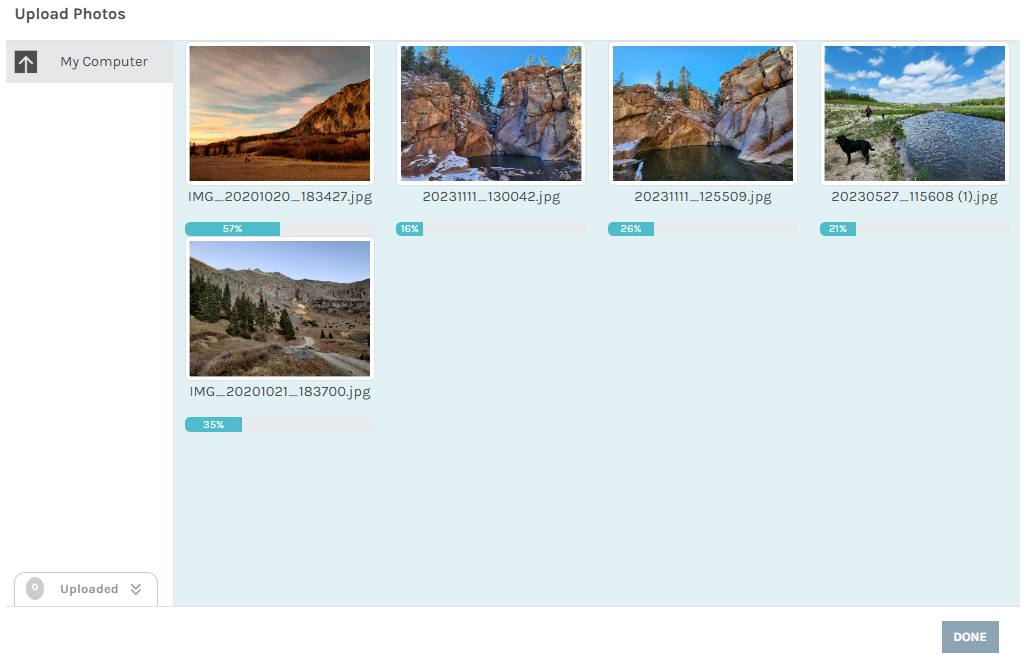This screenshot has height=671, width=1036.
Task: Click the upload arrow icon beside My Computer
Action: [x=26, y=62]
